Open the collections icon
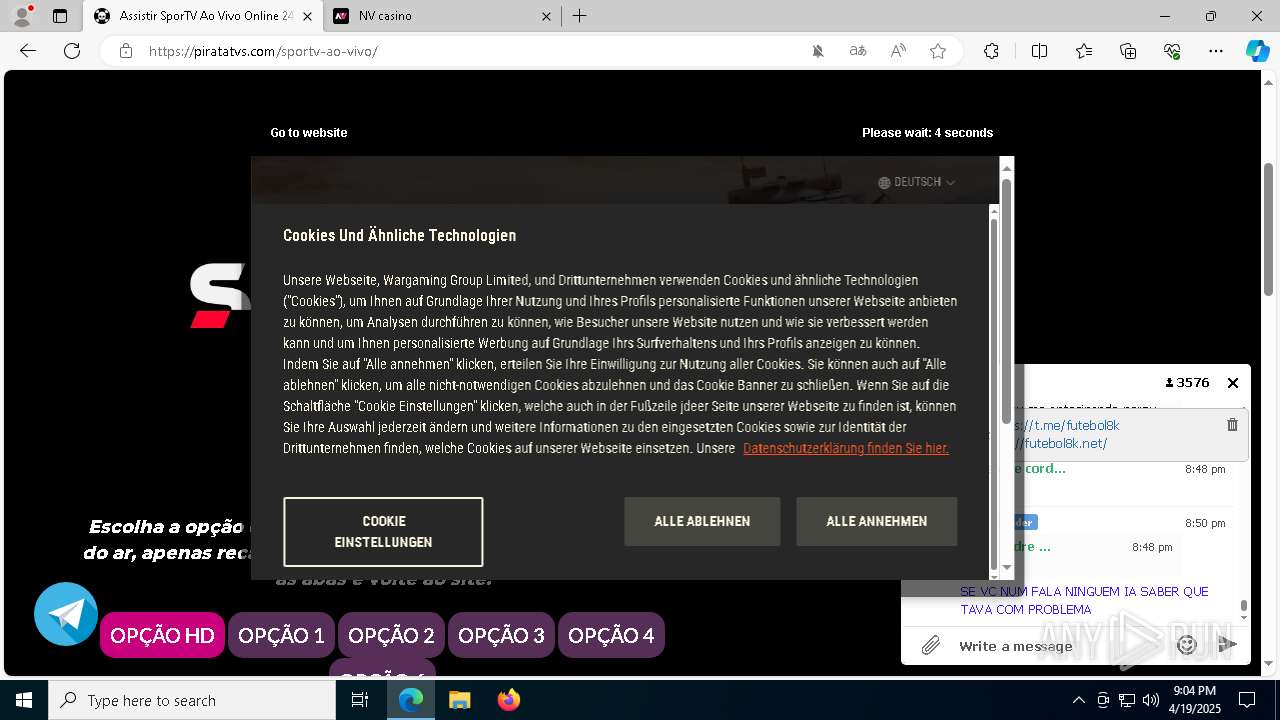 (1128, 51)
